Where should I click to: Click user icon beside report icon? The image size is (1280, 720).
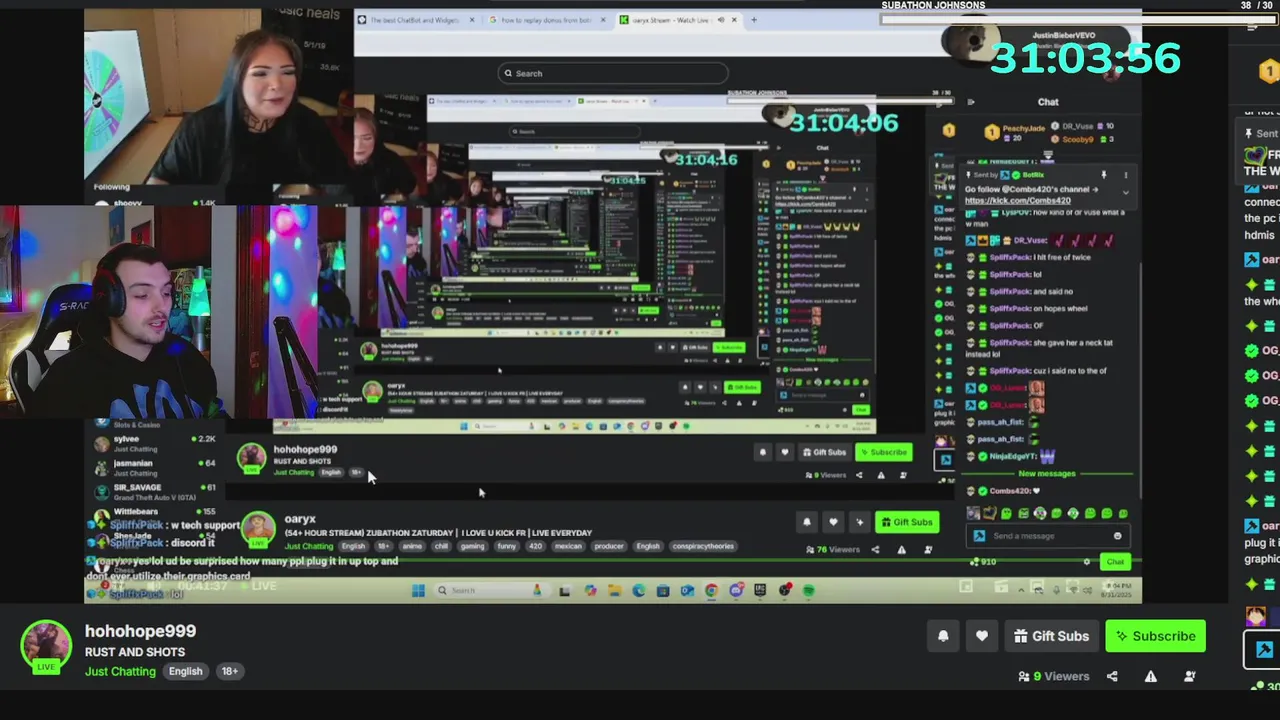click(x=1189, y=676)
